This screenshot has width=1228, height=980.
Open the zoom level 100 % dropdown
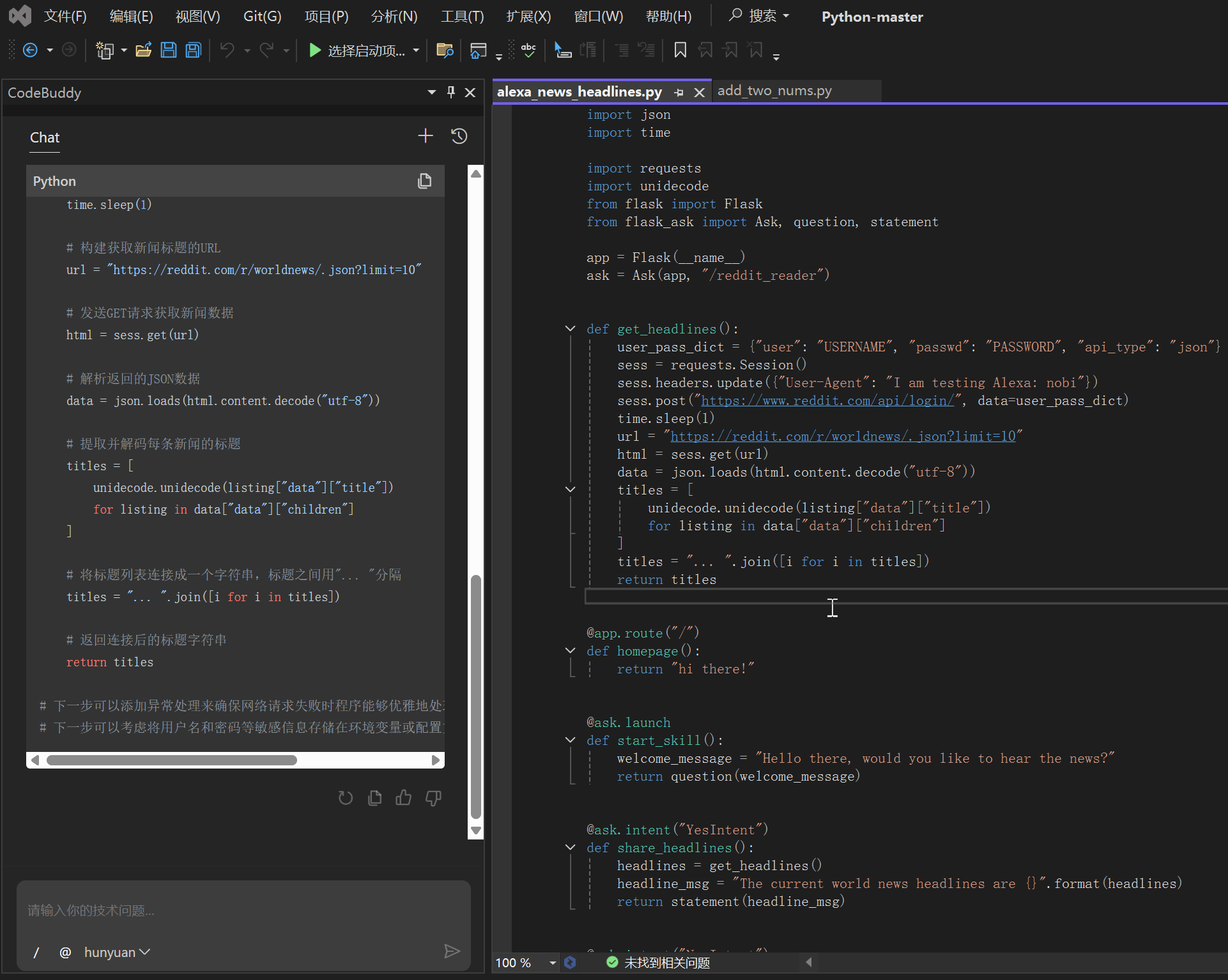(x=552, y=963)
